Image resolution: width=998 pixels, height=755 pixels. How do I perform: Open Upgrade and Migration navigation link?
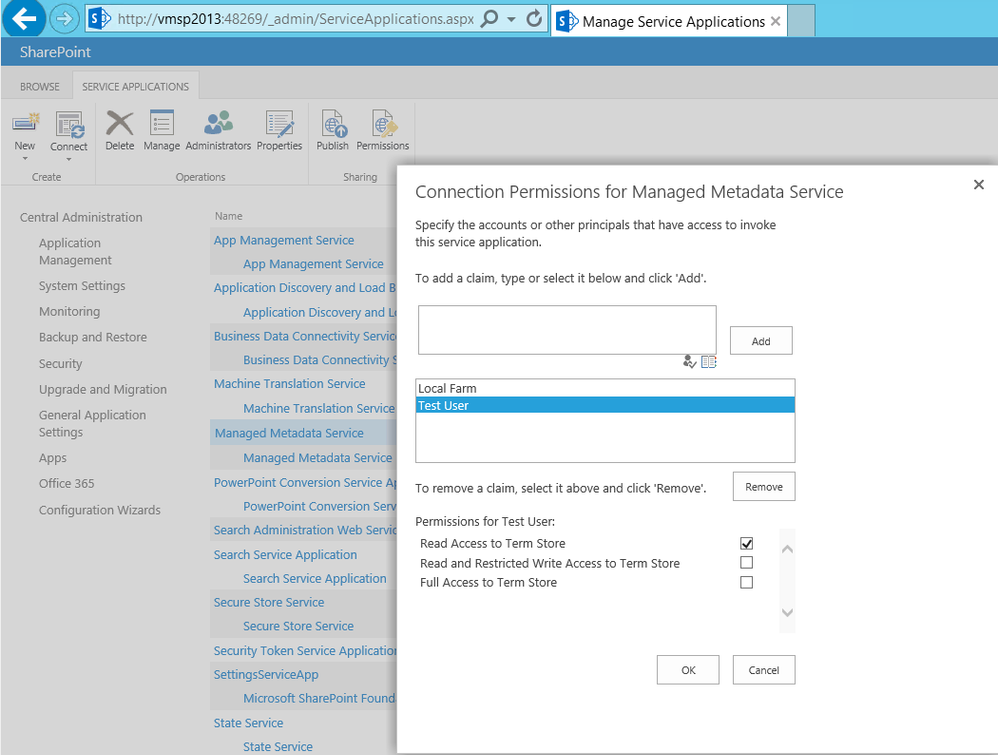pyautogui.click(x=102, y=389)
